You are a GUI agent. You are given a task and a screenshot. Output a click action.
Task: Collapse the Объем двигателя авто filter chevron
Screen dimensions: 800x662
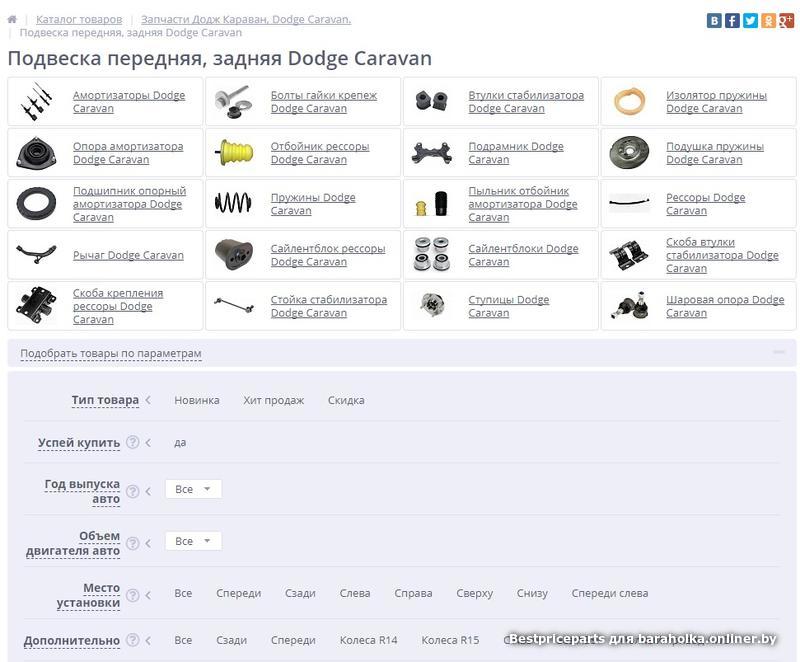tap(148, 543)
